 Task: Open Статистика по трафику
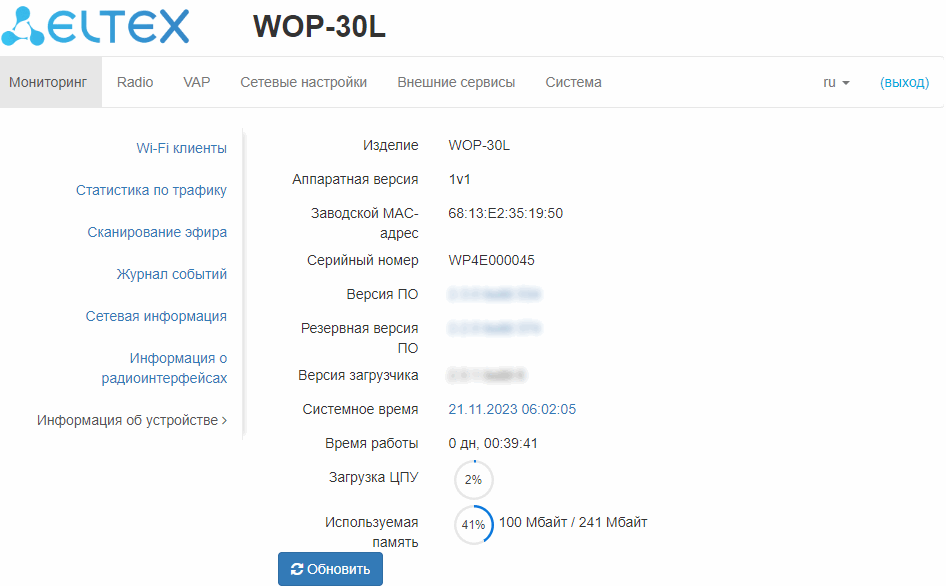pyautogui.click(x=151, y=190)
